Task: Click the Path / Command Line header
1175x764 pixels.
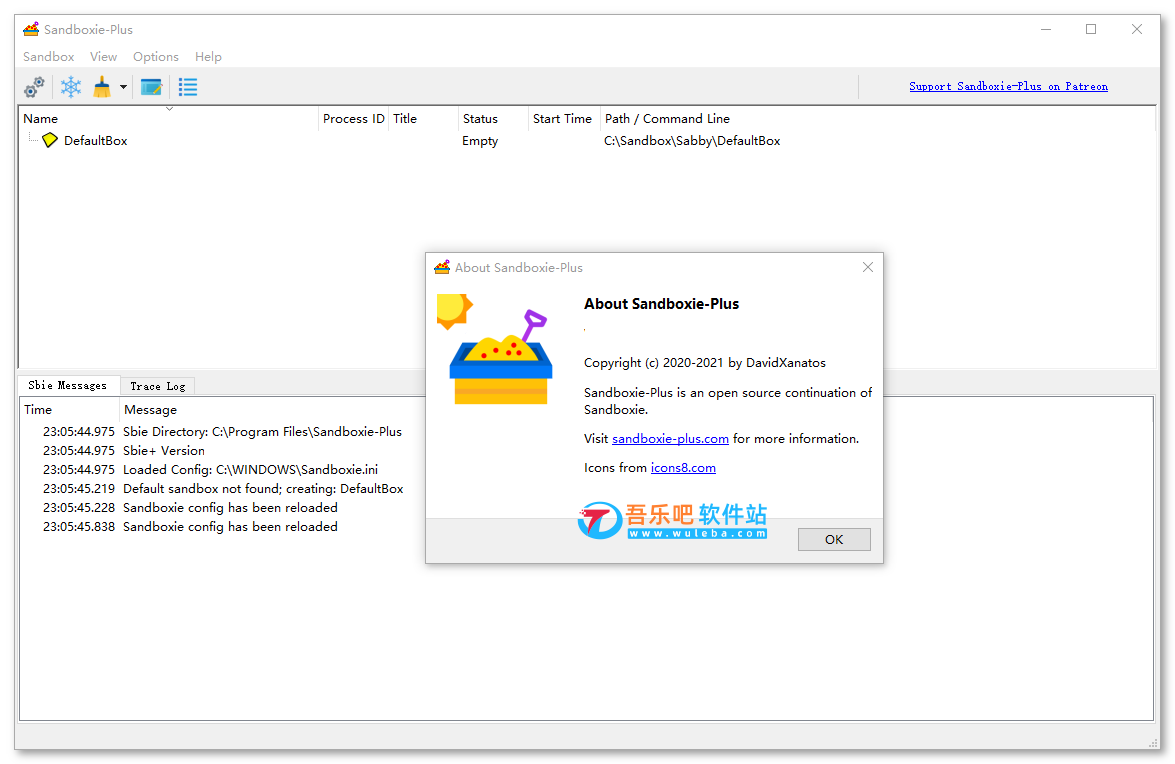Action: (876, 118)
